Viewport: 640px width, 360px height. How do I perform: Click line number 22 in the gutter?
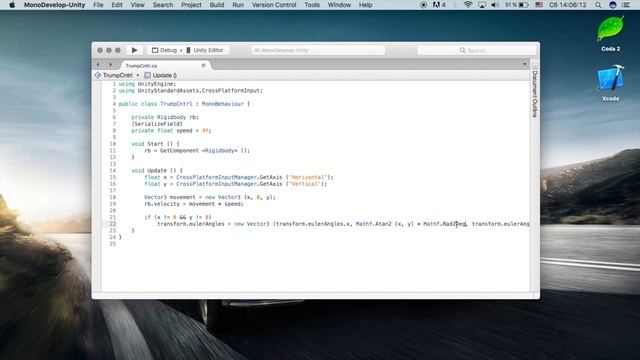coord(113,224)
